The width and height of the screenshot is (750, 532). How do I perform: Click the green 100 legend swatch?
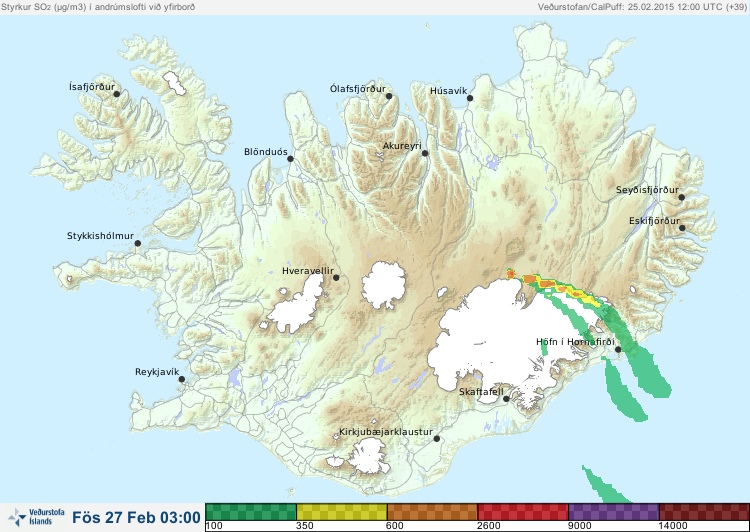point(251,512)
